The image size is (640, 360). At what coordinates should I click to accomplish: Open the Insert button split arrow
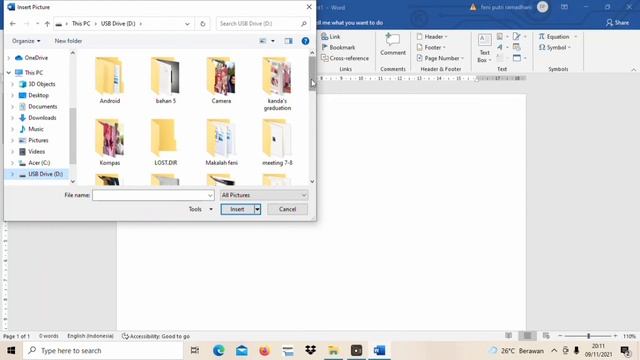(257, 209)
